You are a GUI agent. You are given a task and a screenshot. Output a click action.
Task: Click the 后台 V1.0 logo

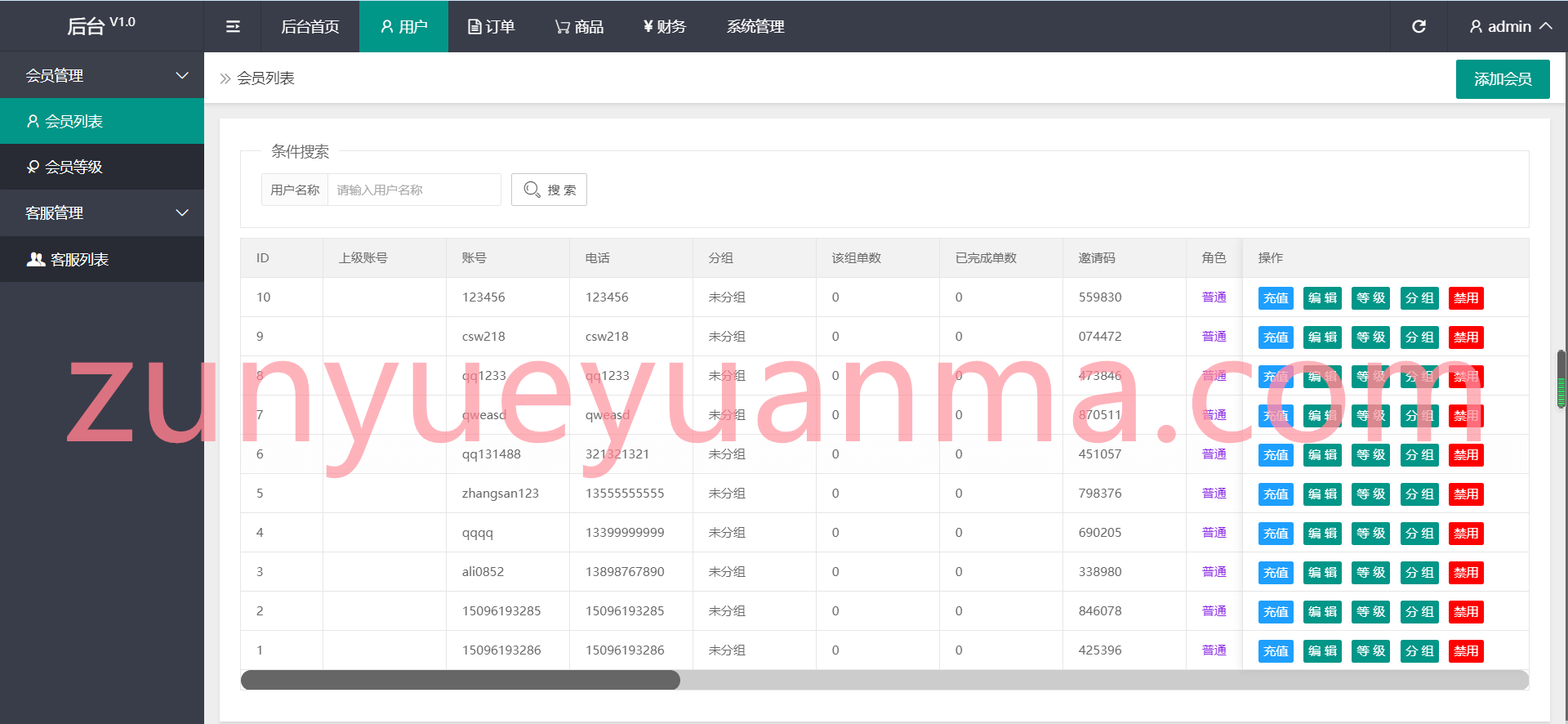click(x=101, y=26)
